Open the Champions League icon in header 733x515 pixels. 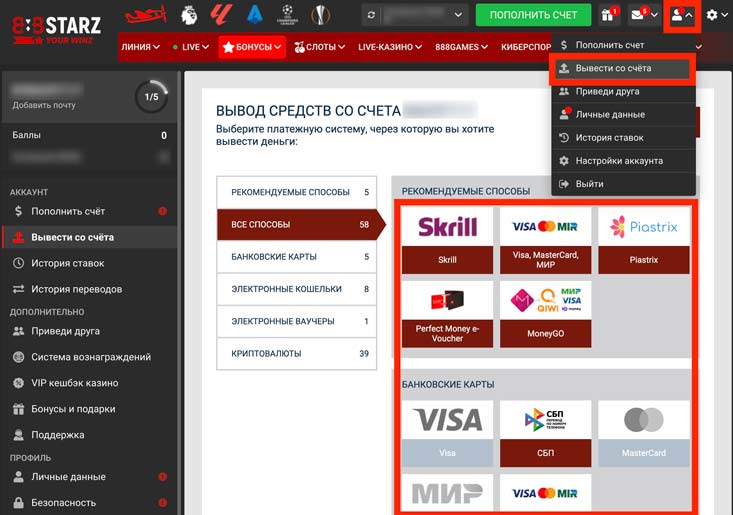286,15
